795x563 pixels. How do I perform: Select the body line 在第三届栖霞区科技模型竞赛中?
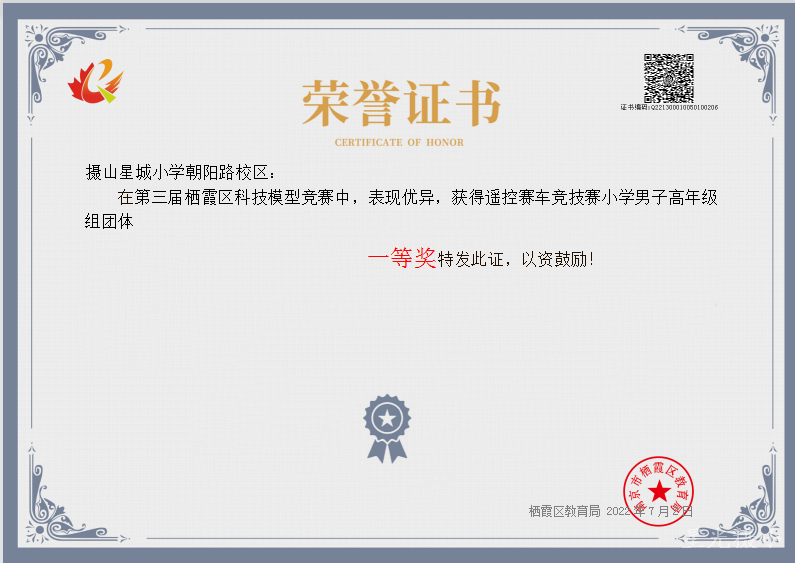233,197
